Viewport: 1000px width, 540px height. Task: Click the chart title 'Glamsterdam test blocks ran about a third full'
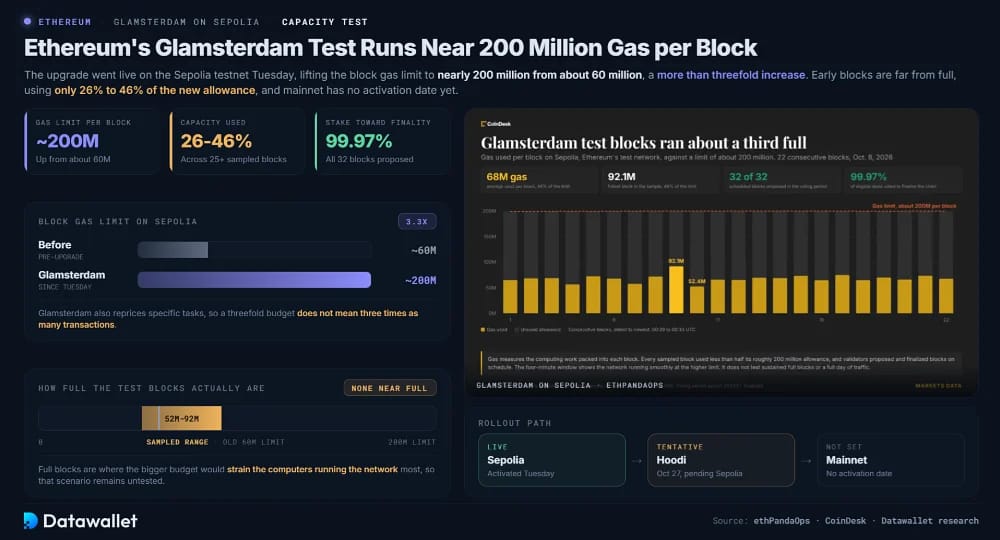pos(643,142)
